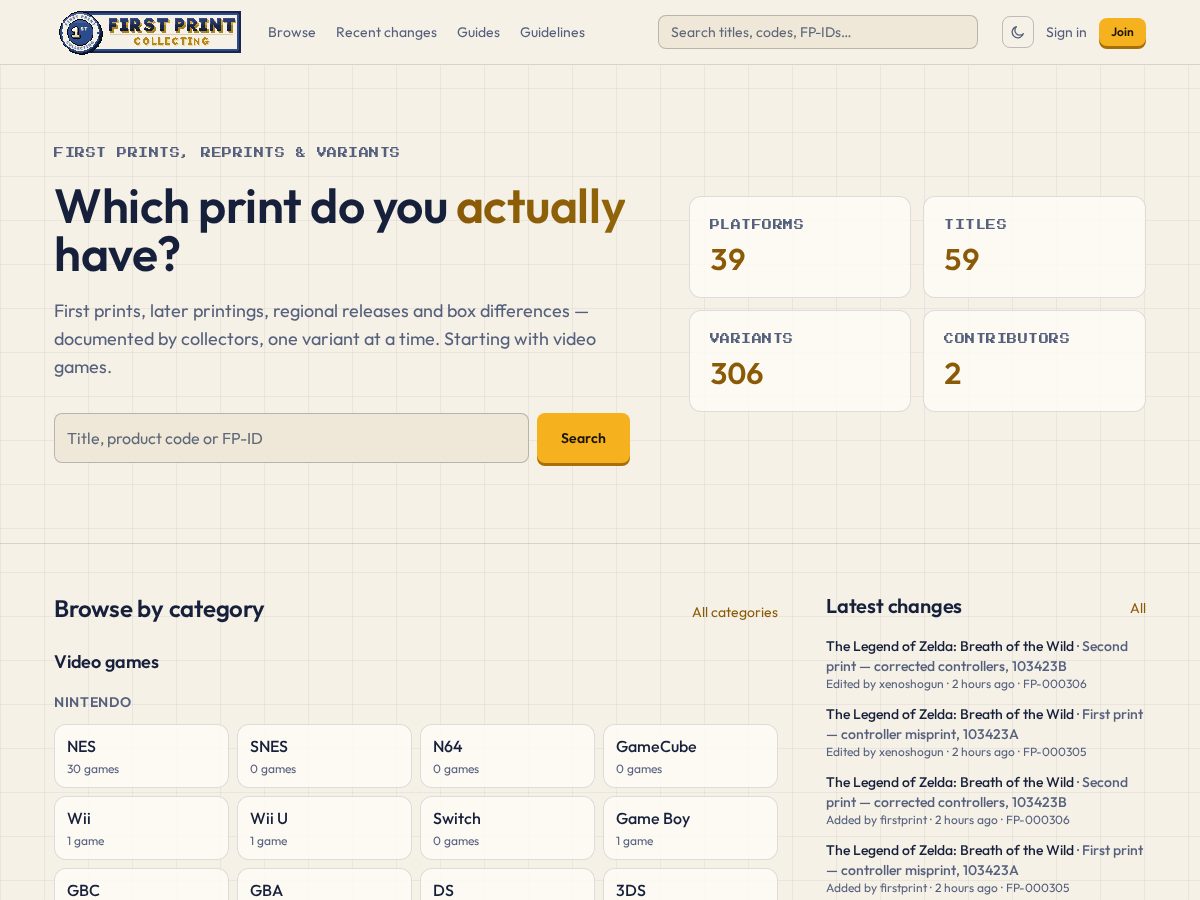
Task: Open the Platforms 39 stat card
Action: [x=800, y=247]
